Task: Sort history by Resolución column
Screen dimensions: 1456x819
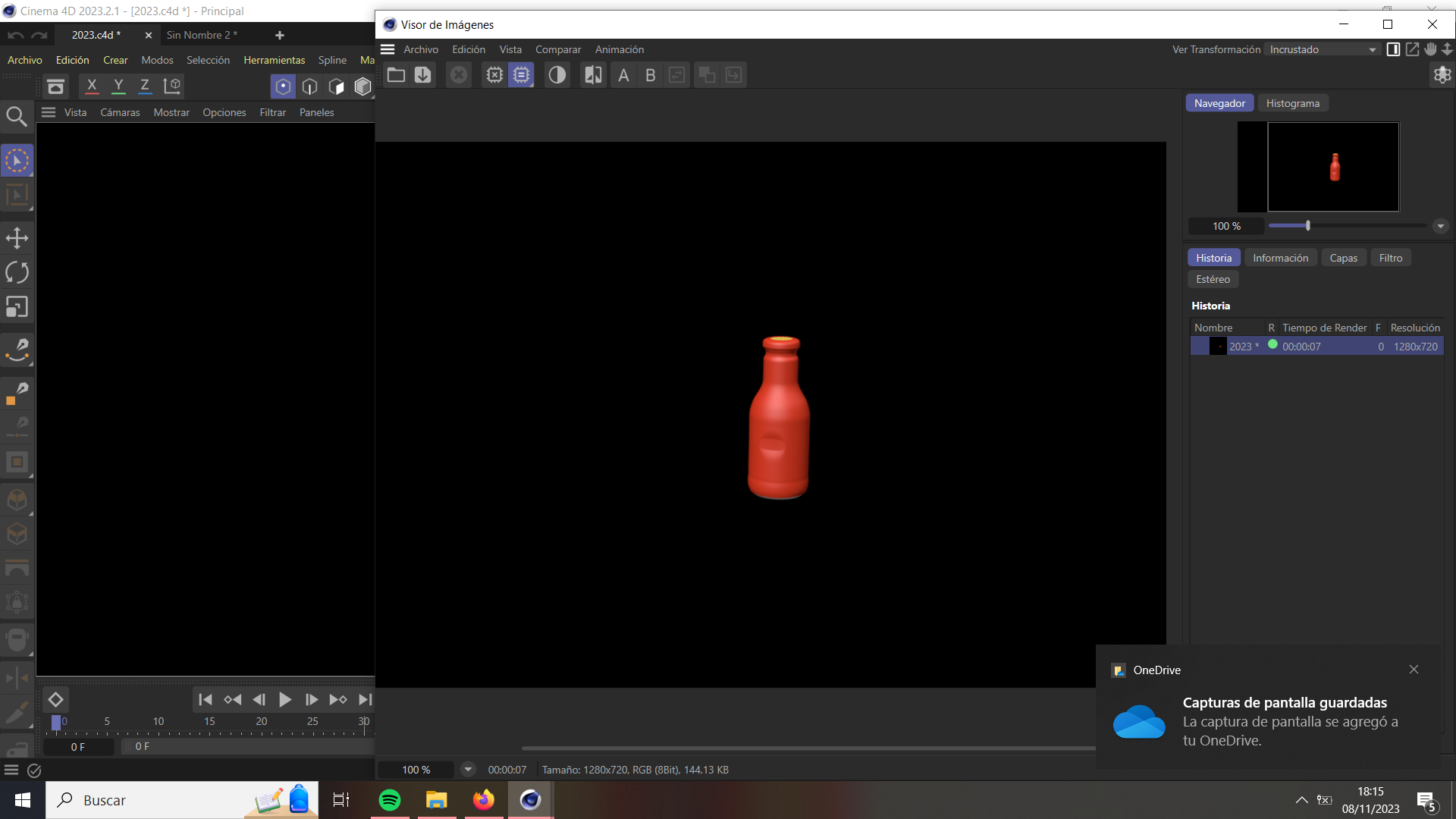Action: pos(1415,328)
